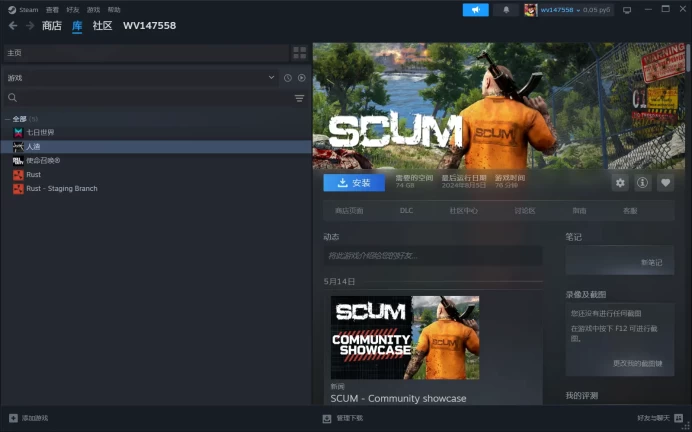Viewport: 692px width, 432px height.
Task: Open the 好友 menu
Action: point(73,10)
